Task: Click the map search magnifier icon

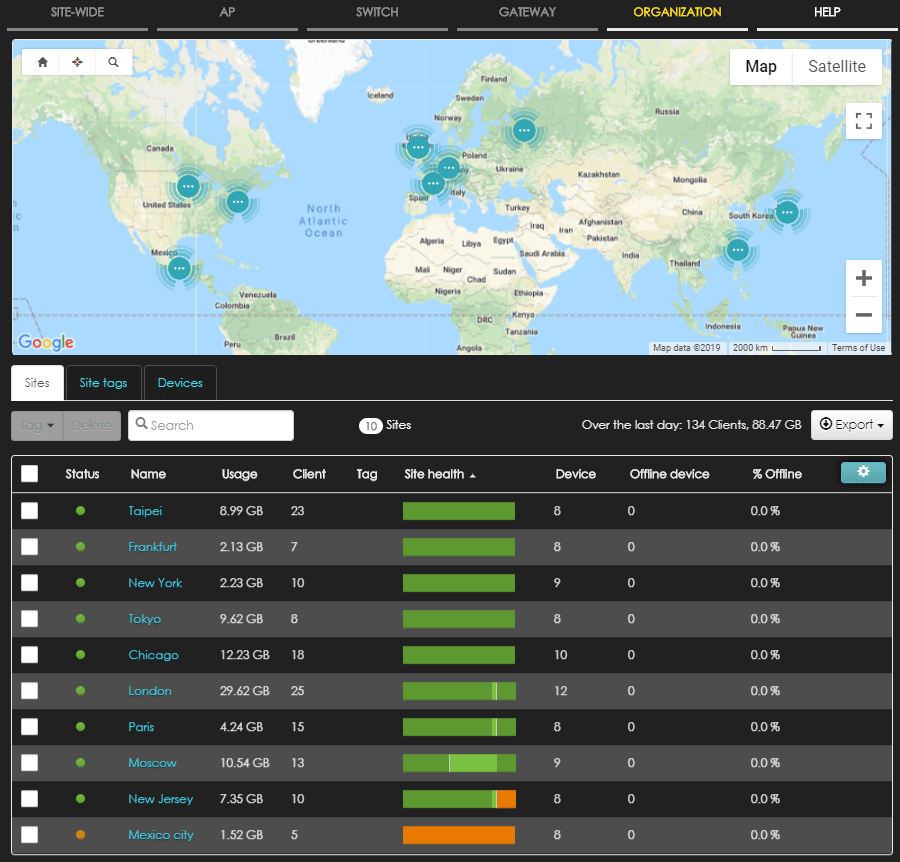Action: [x=113, y=62]
